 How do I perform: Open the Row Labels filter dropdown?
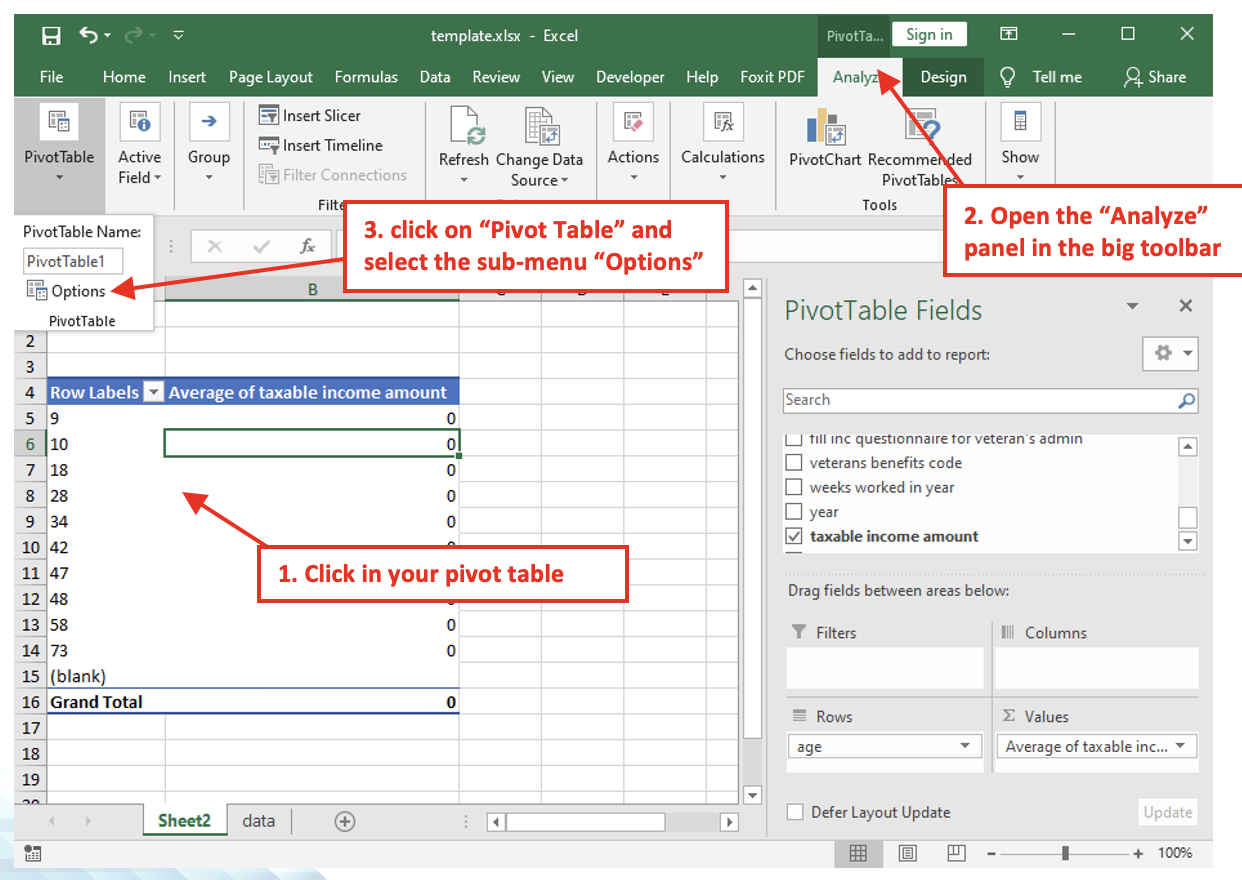pos(153,393)
